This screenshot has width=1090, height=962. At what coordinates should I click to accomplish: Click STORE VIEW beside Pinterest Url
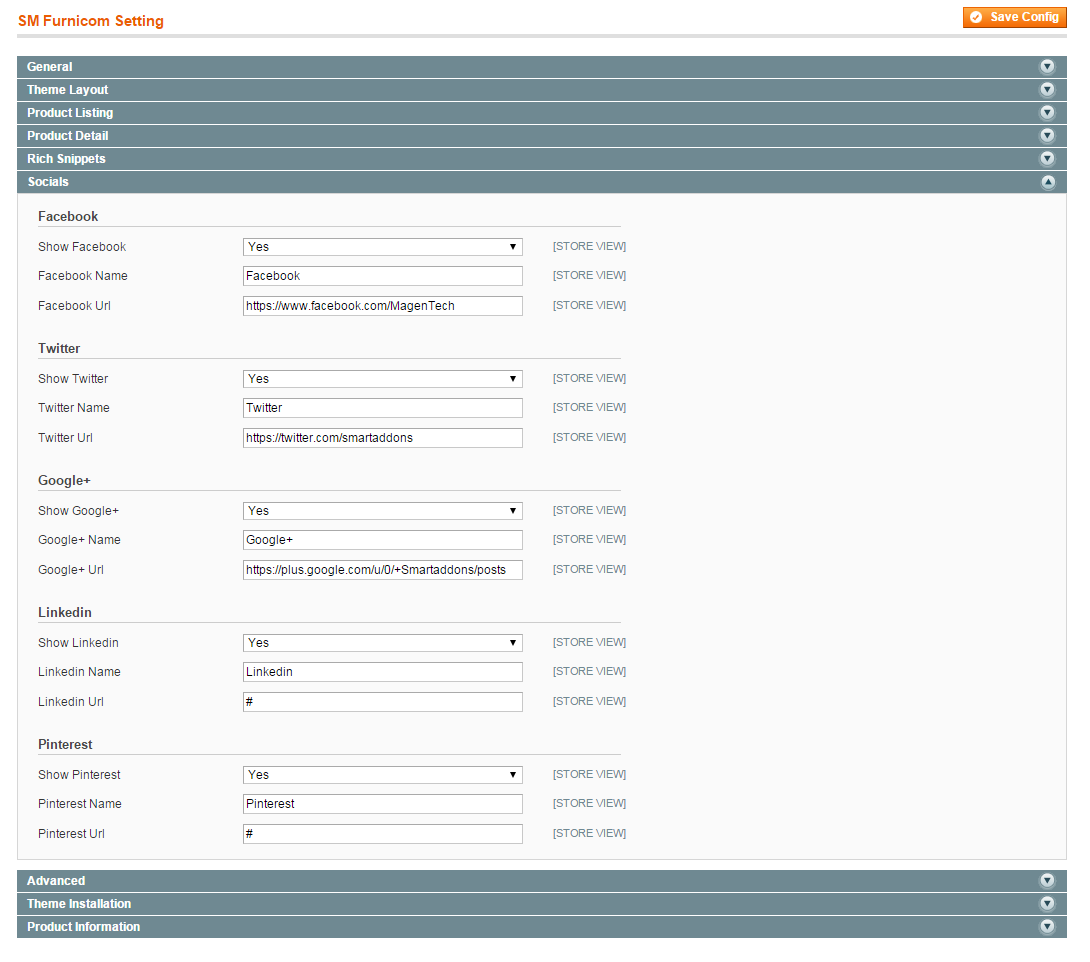pyautogui.click(x=589, y=833)
